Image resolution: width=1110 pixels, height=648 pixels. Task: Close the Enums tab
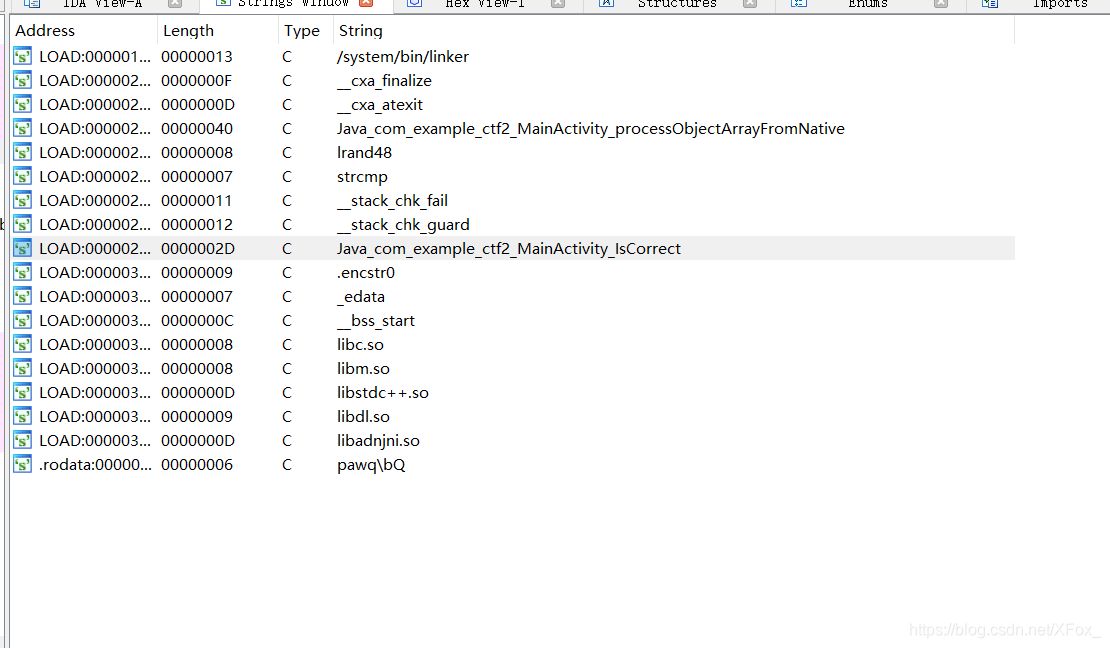[940, 3]
